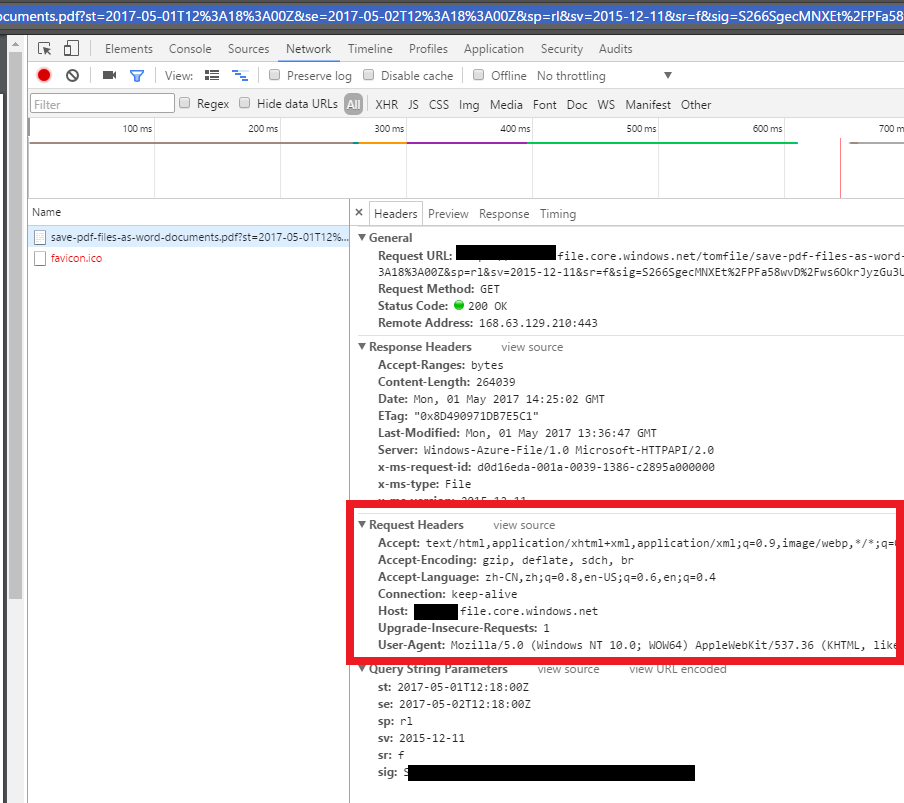Switch to larger request rows view
This screenshot has width=904, height=803.
tap(212, 74)
